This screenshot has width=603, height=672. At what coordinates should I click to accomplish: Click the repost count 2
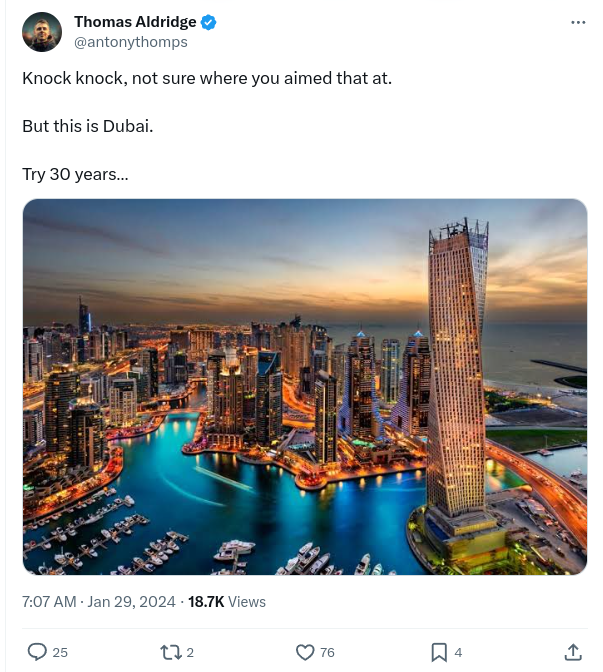190,652
